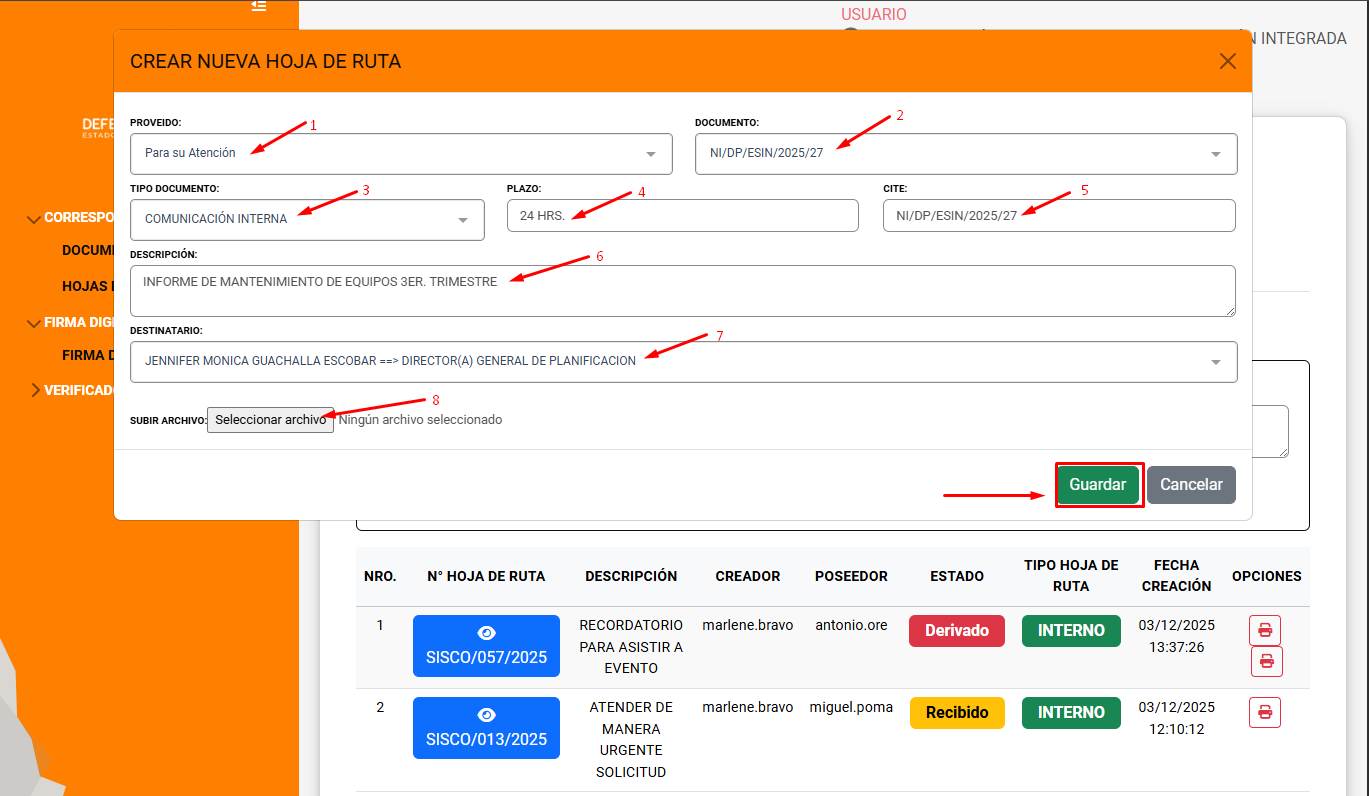Focus the Cite text field
1369x796 pixels.
tap(1058, 216)
